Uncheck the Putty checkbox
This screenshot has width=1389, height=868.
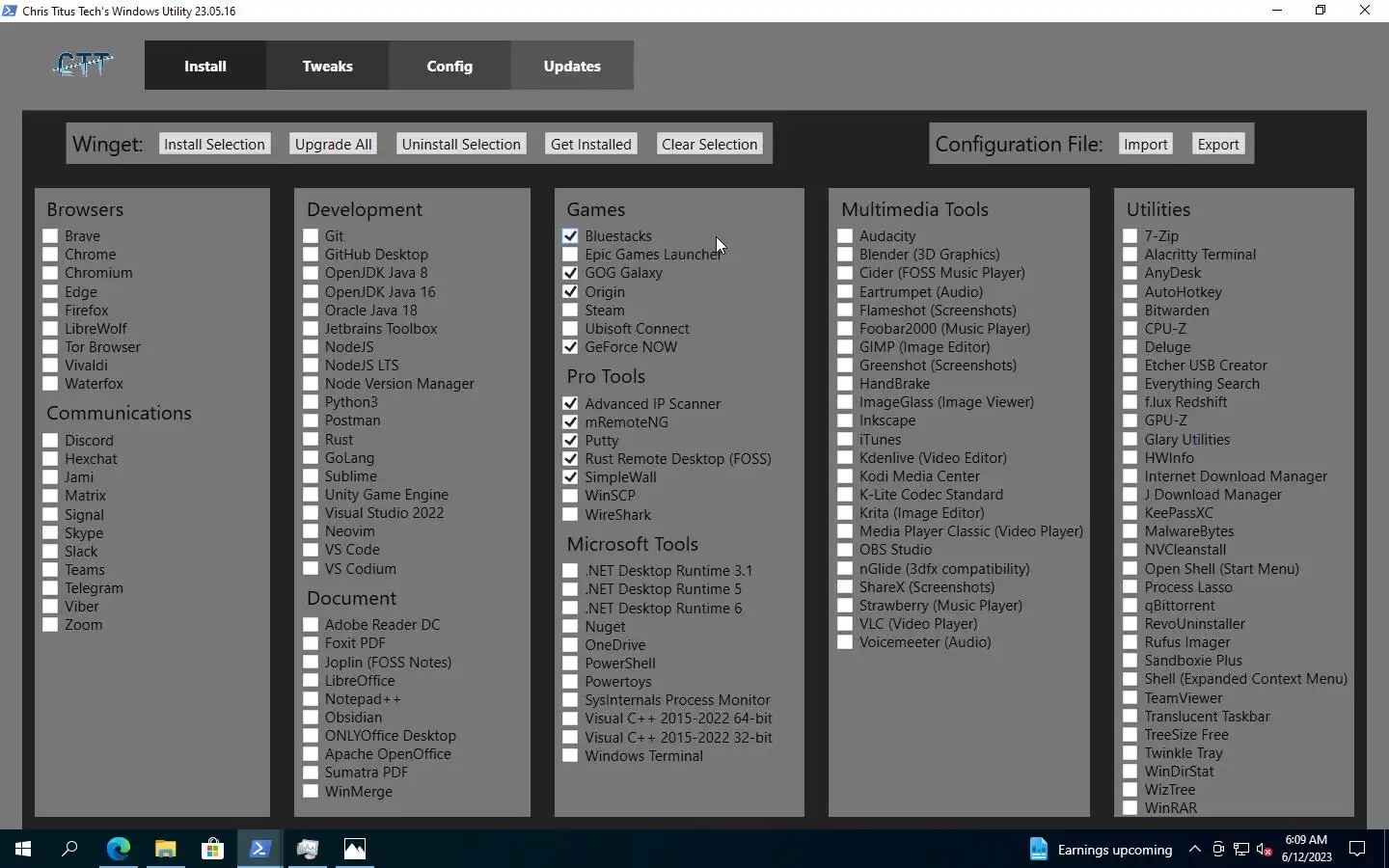[x=570, y=441]
